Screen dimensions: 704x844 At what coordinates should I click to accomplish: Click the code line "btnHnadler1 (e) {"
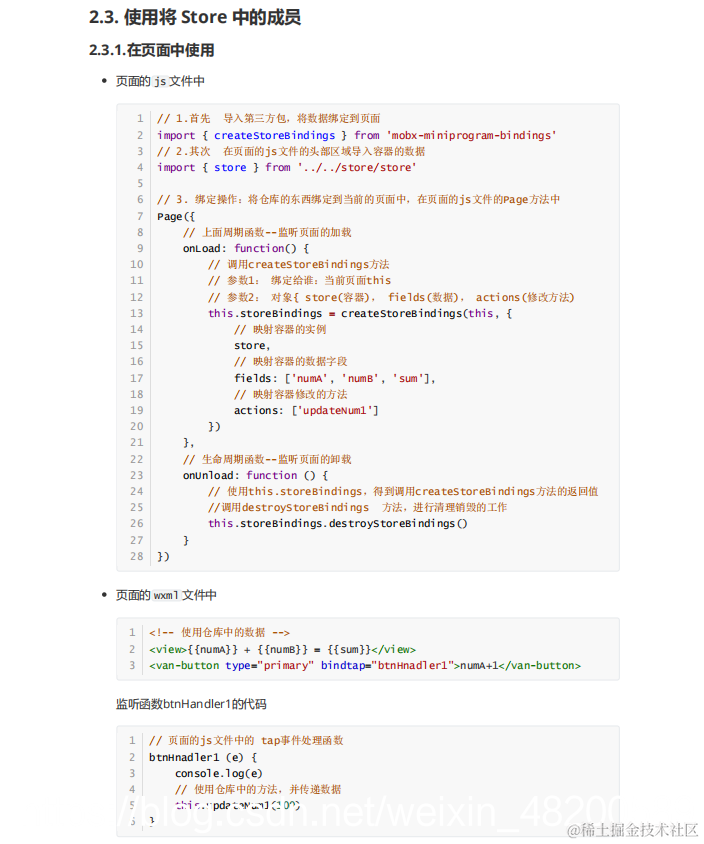(x=203, y=757)
